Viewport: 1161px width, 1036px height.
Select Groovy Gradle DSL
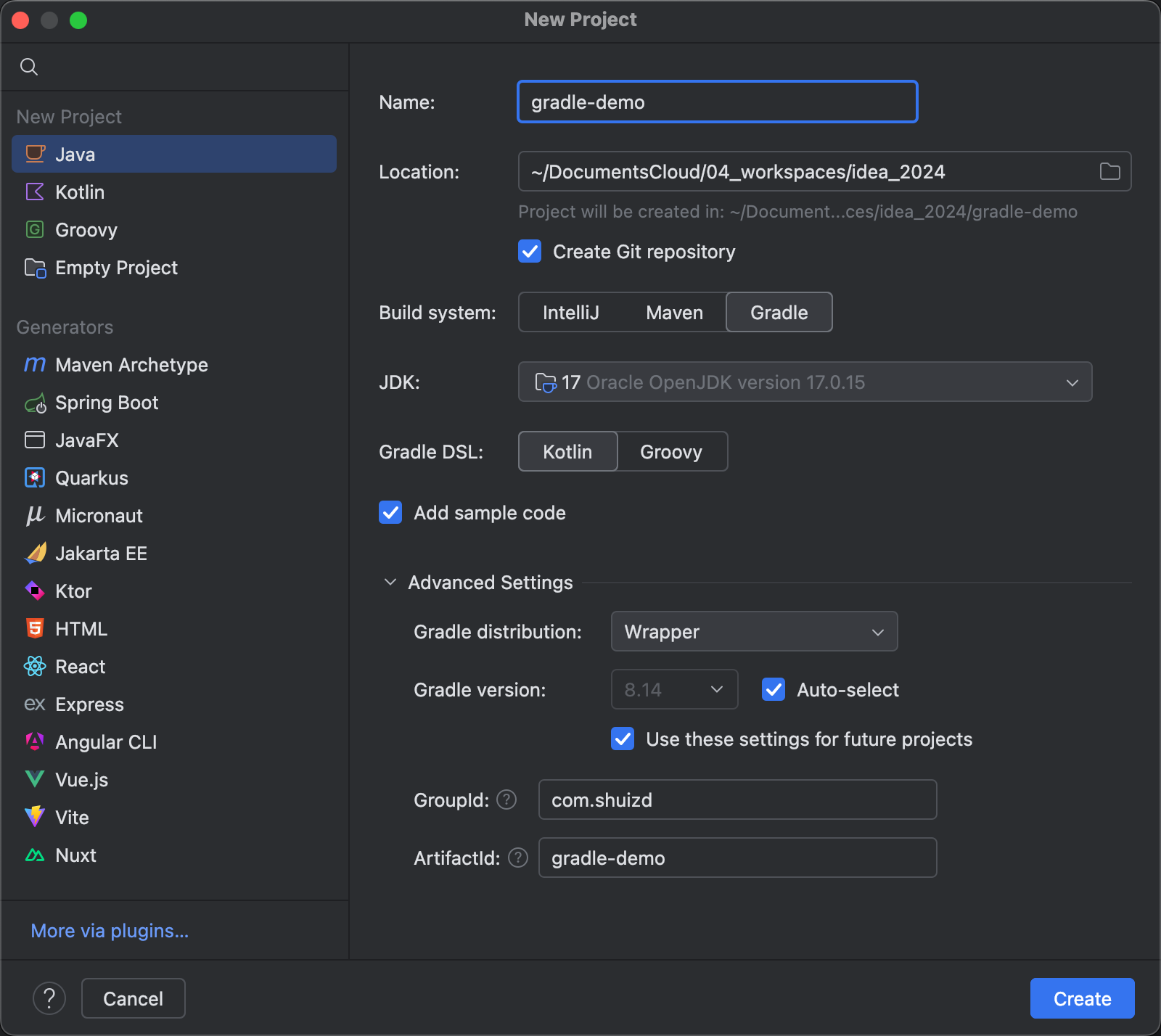[x=671, y=451]
